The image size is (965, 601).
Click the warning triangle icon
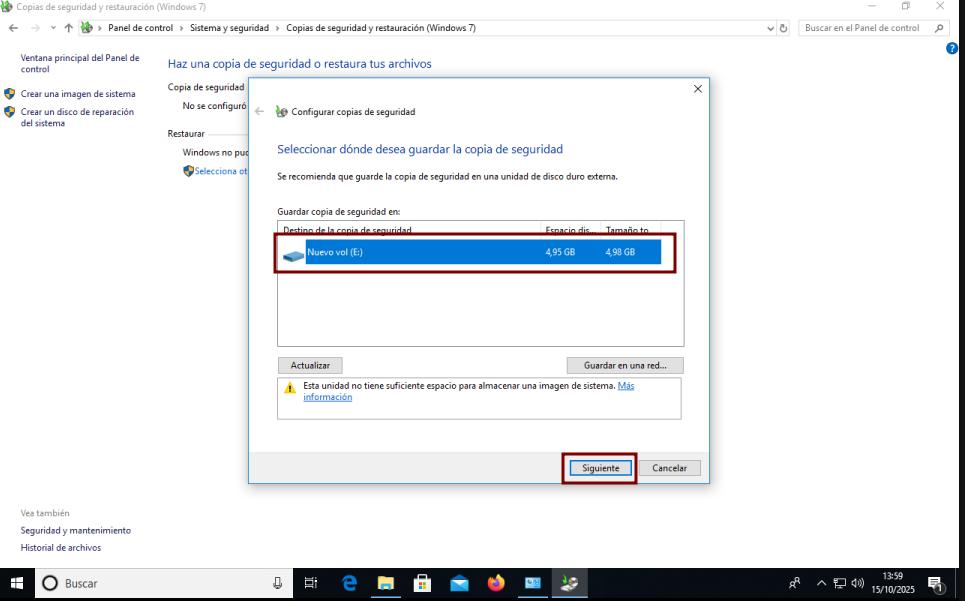pos(290,388)
